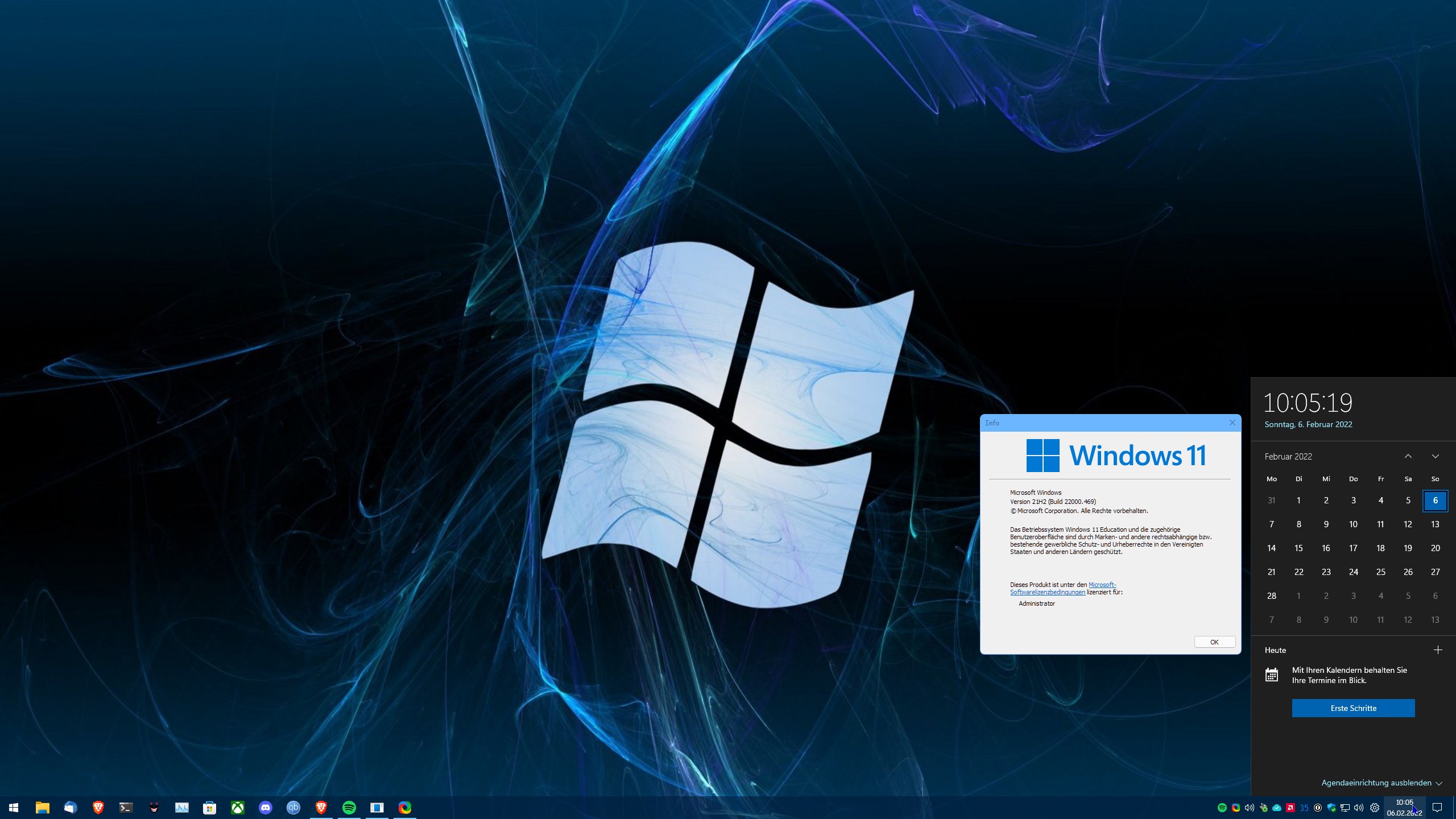1456x819 pixels.
Task: Select February 15 in the calendar
Action: click(1298, 548)
